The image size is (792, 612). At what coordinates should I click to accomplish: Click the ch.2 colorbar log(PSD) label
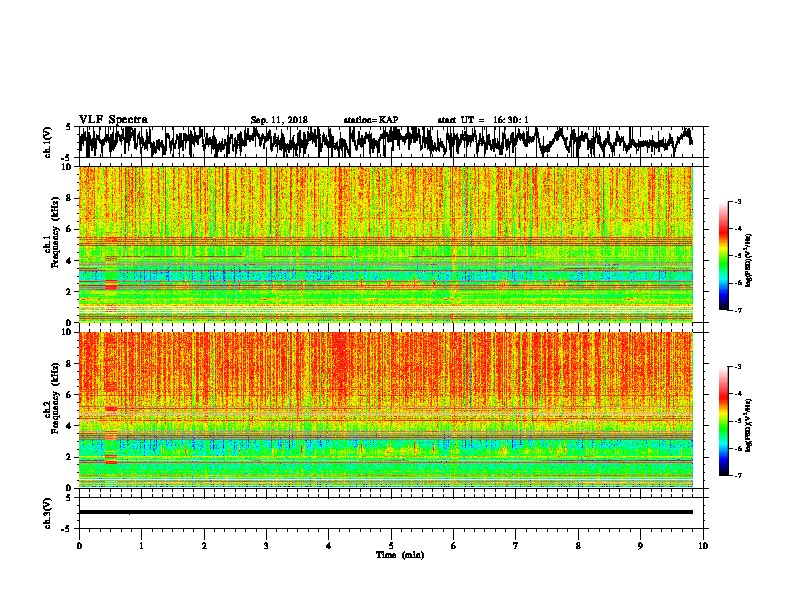749,425
